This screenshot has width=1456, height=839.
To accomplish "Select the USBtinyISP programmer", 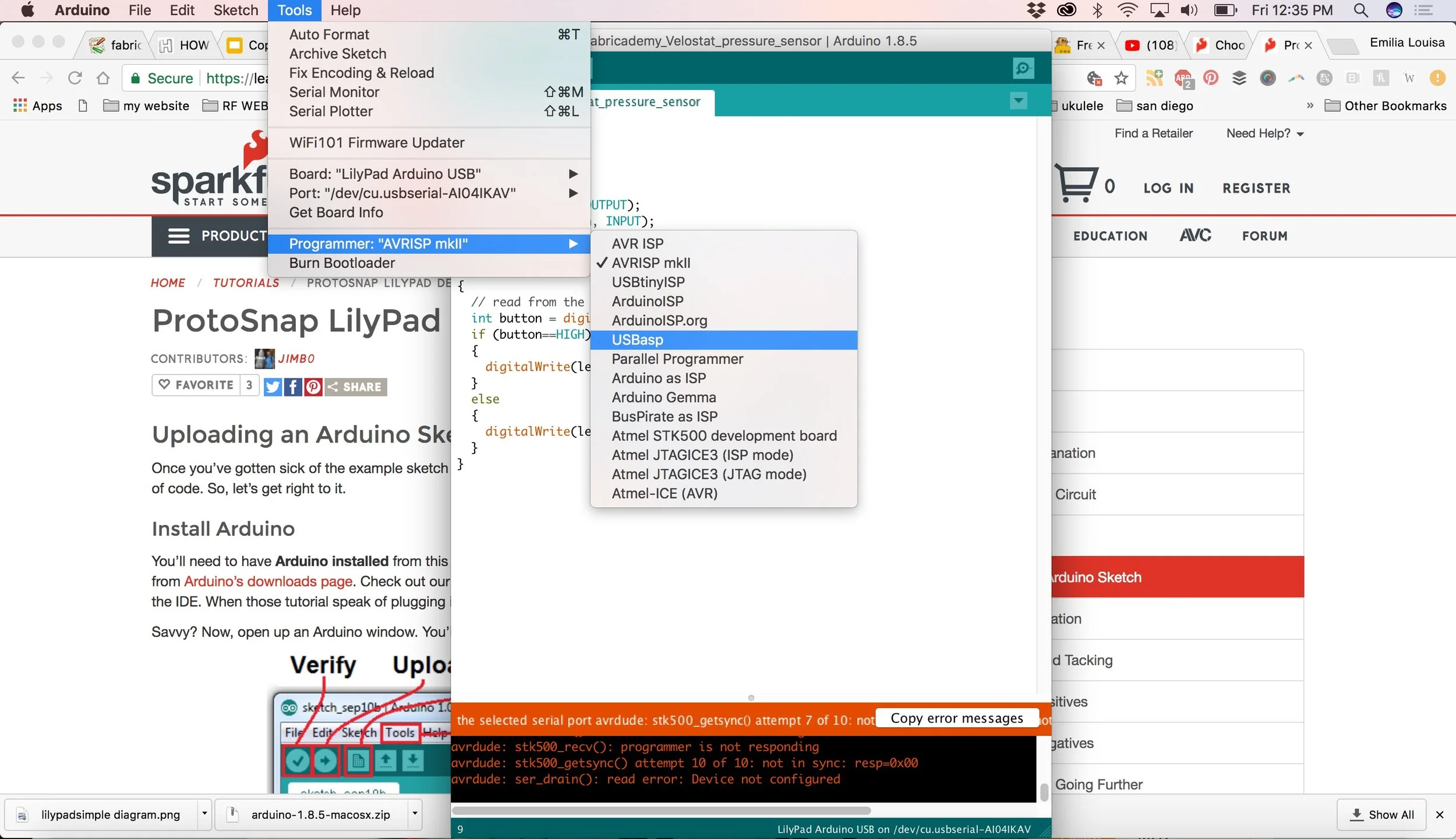I will pyautogui.click(x=723, y=282).
